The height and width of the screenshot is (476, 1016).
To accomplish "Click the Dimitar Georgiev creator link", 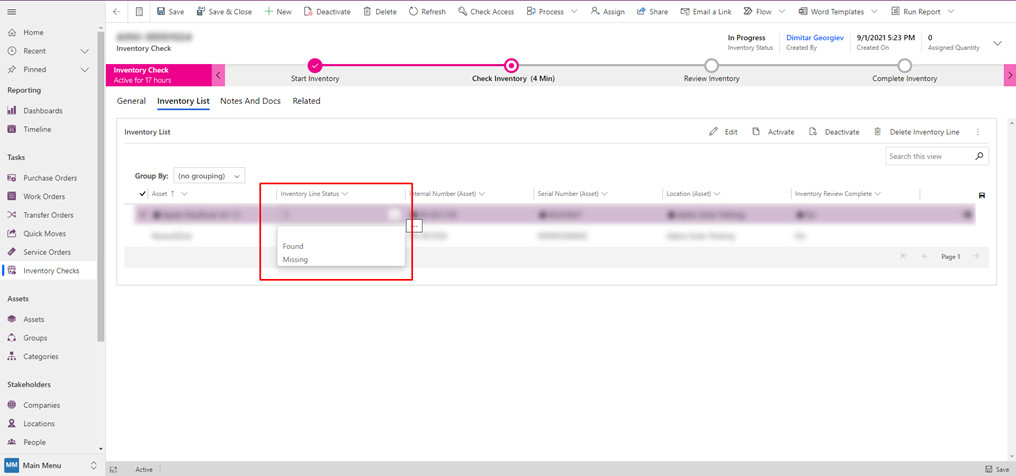I will click(x=814, y=38).
